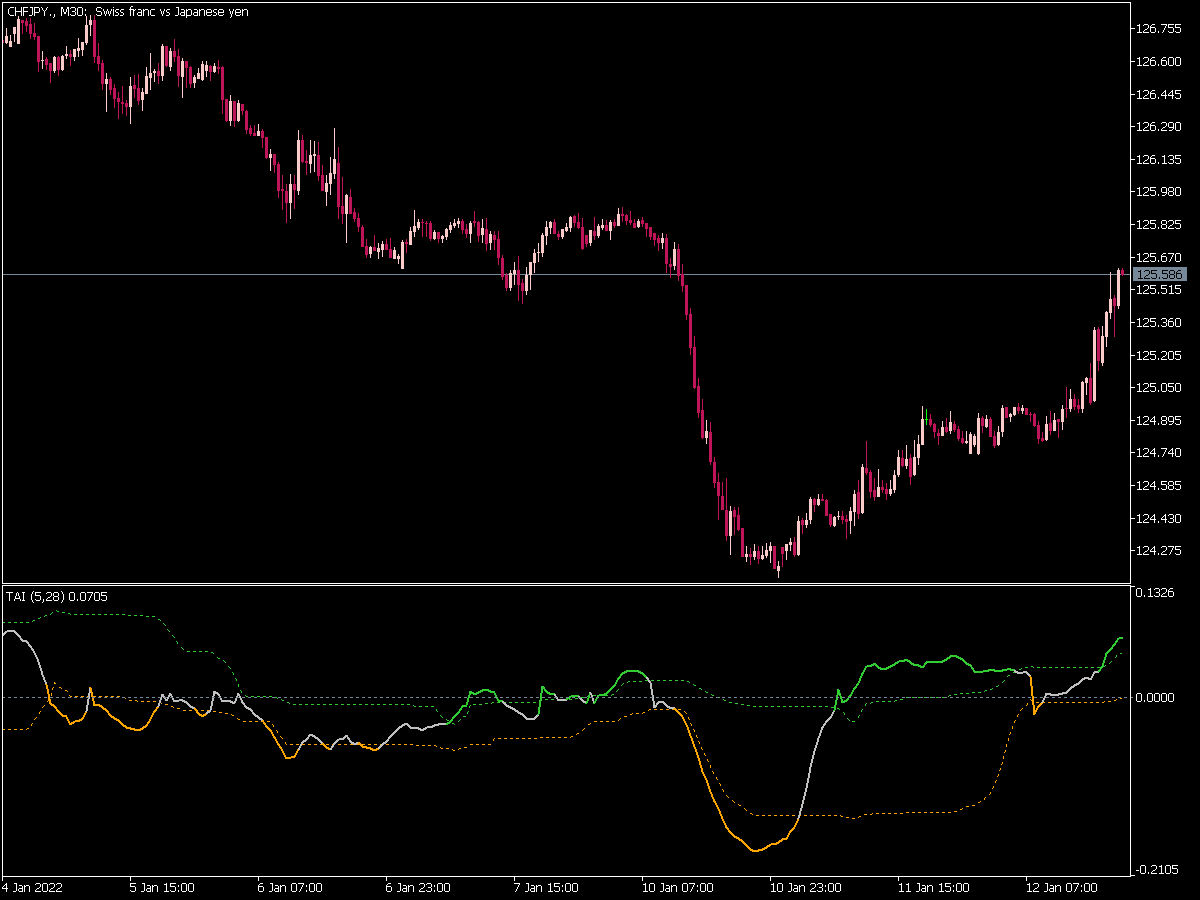The height and width of the screenshot is (900, 1200).
Task: Click the 5 Jan 15:00 time label
Action: 162,887
